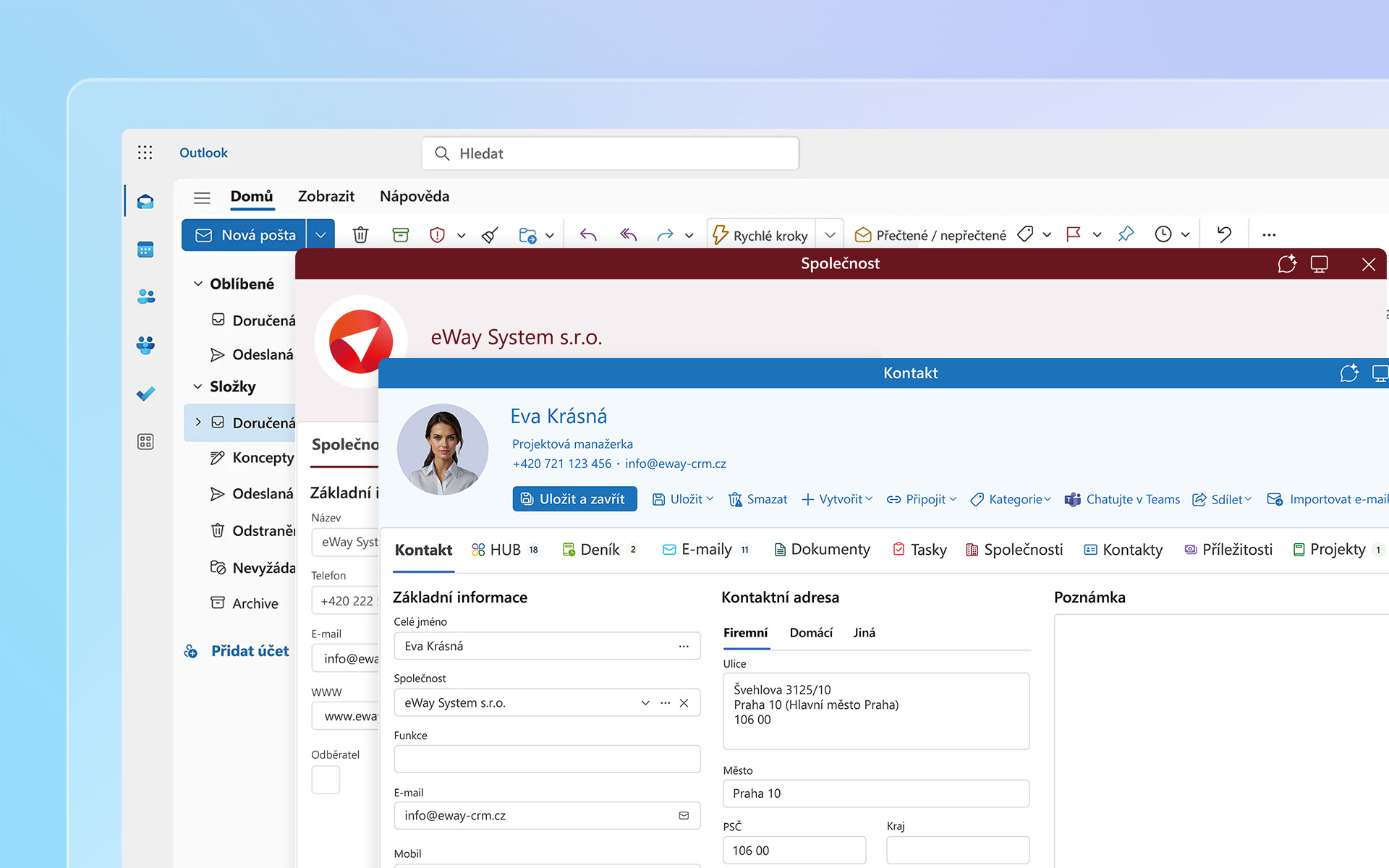
Task: Forward message using the right arrow icon
Action: click(x=665, y=235)
